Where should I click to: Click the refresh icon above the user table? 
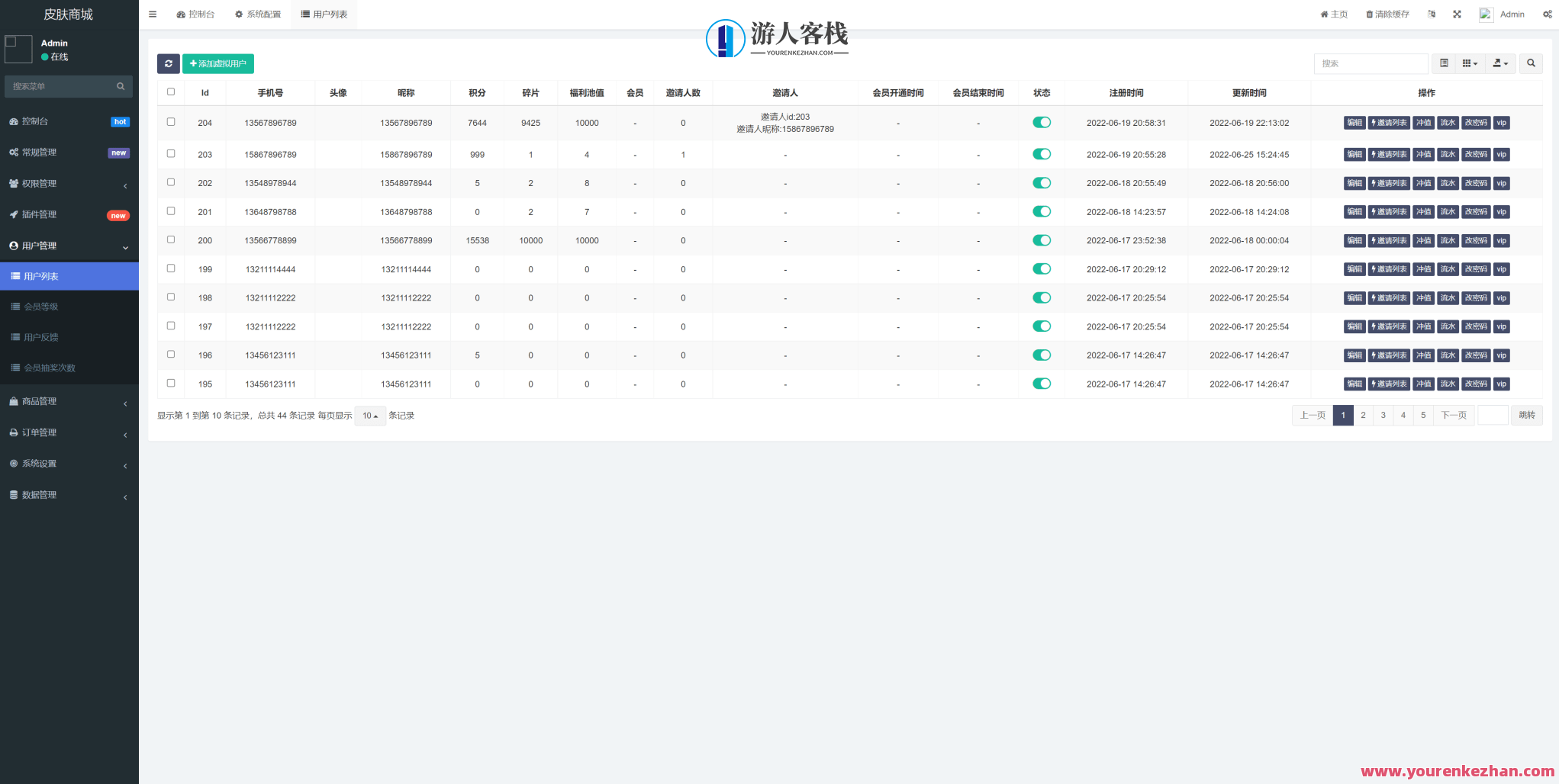pos(169,64)
